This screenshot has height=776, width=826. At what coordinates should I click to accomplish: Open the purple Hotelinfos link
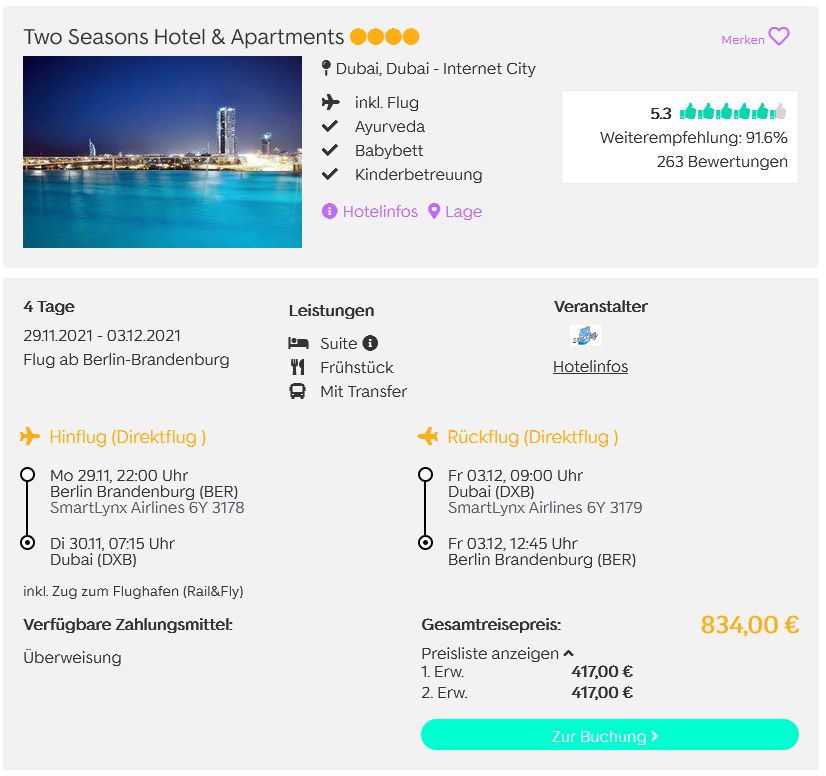tap(380, 211)
